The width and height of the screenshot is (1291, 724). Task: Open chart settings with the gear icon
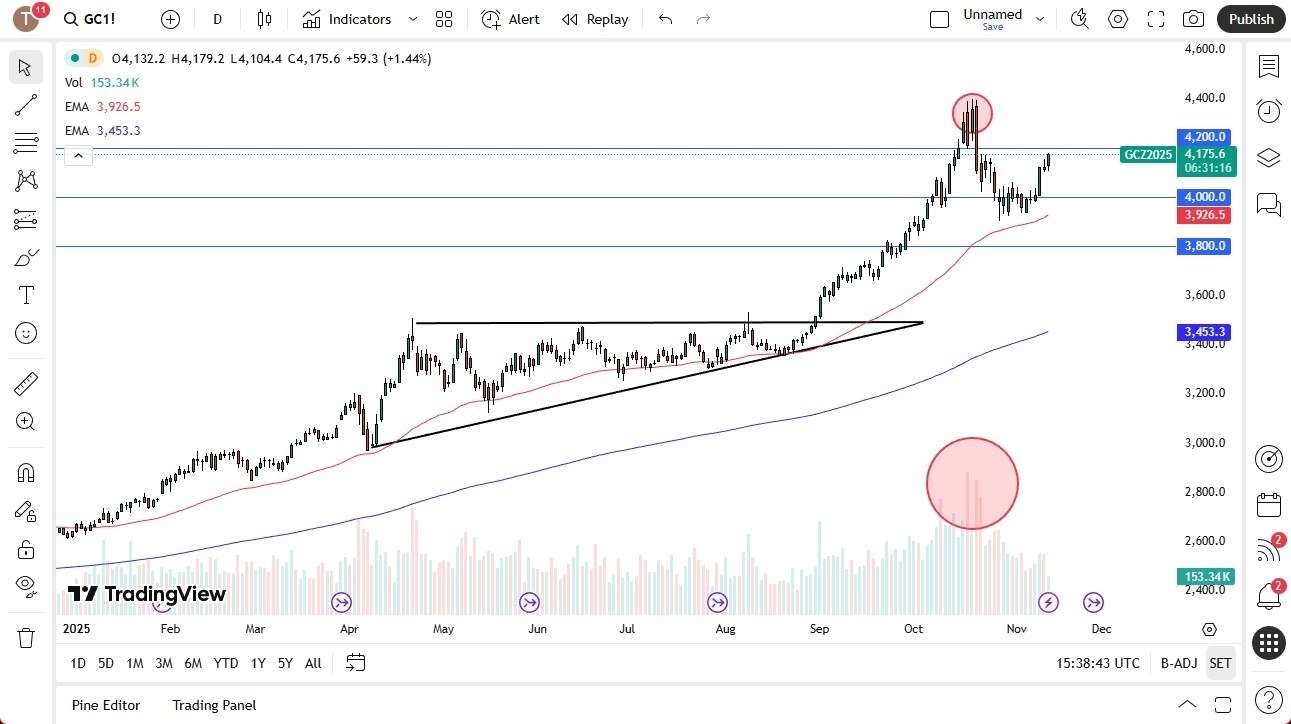1117,19
